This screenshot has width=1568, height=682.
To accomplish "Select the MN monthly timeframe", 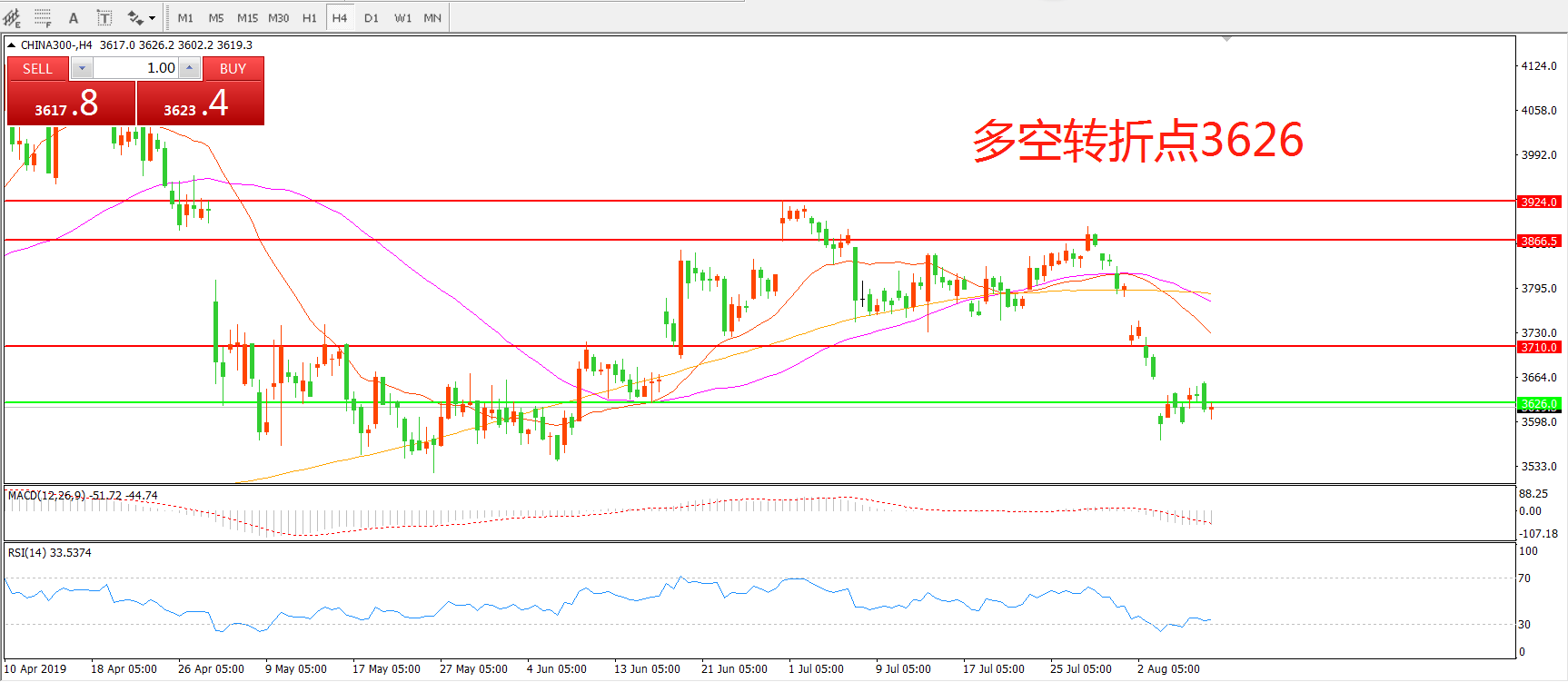I will coord(432,17).
